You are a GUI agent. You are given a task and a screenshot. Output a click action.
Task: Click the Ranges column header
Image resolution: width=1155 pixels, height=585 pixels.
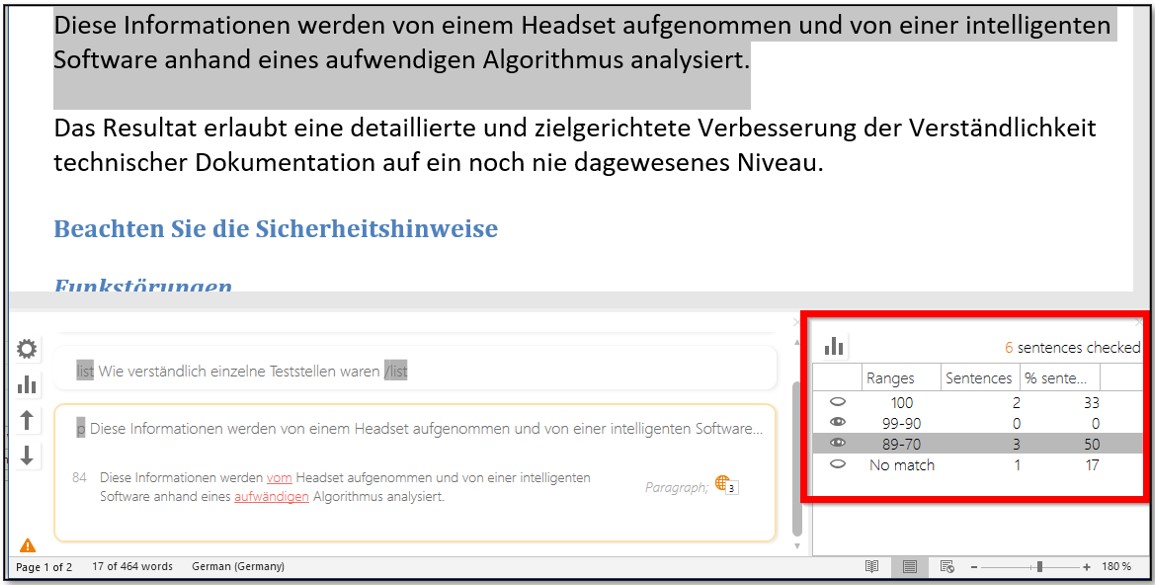pyautogui.click(x=900, y=378)
